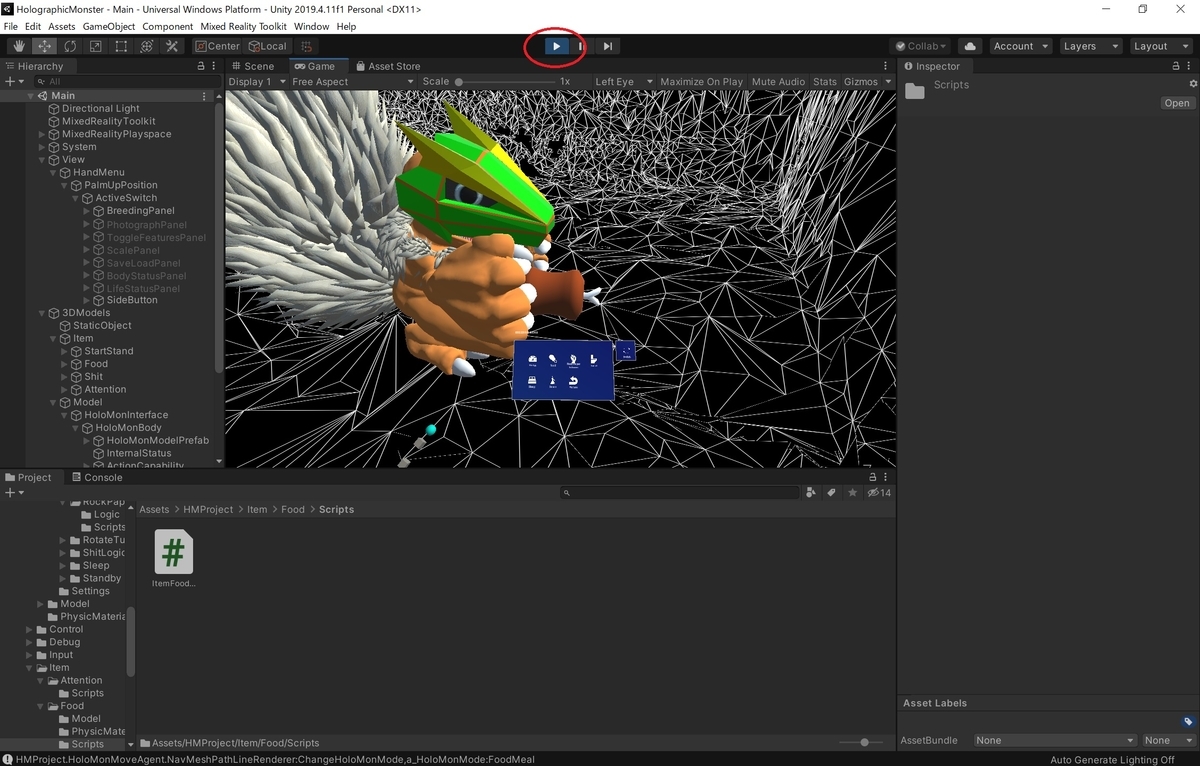Show Favorites star in Project panel

(852, 493)
